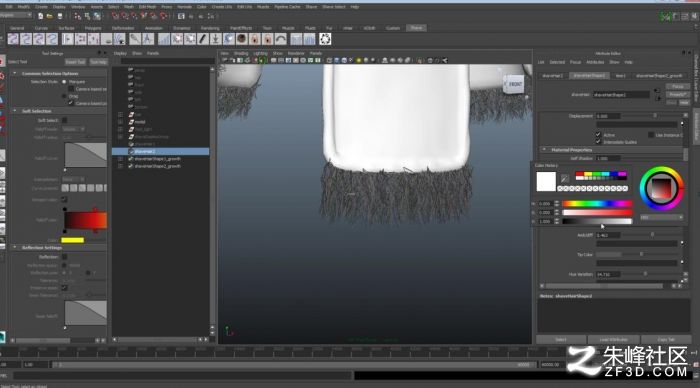This screenshot has height=388, width=700.
Task: Open the Create menu in menu bar
Action: pos(41,7)
